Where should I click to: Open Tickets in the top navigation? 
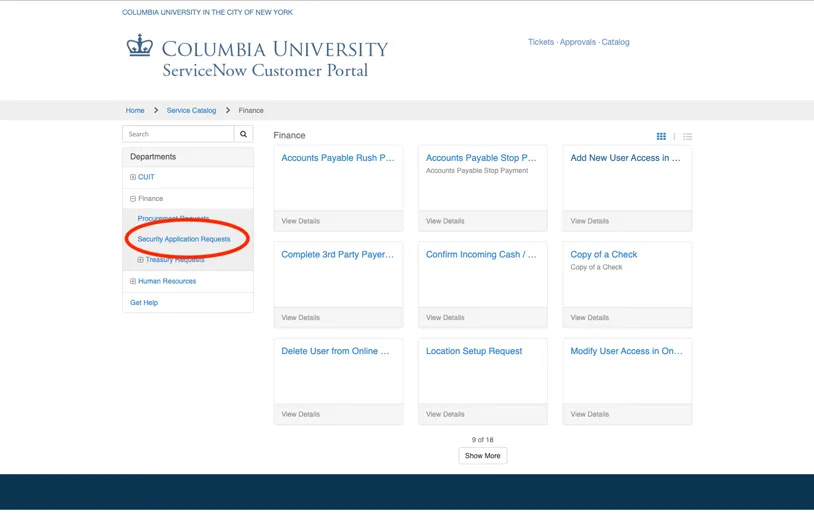coord(541,42)
